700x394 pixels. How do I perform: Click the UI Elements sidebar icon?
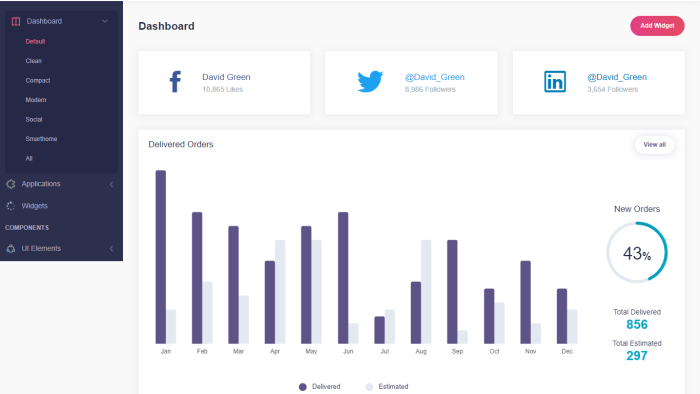coord(11,249)
